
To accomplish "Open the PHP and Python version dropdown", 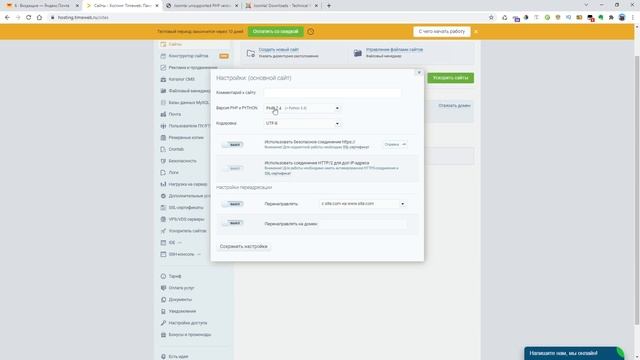I will 302,108.
